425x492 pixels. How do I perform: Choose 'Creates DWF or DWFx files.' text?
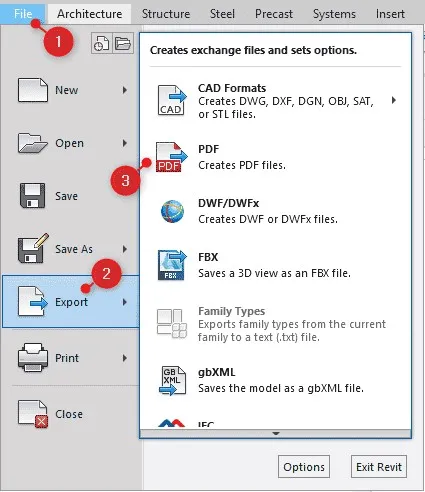pyautogui.click(x=268, y=219)
